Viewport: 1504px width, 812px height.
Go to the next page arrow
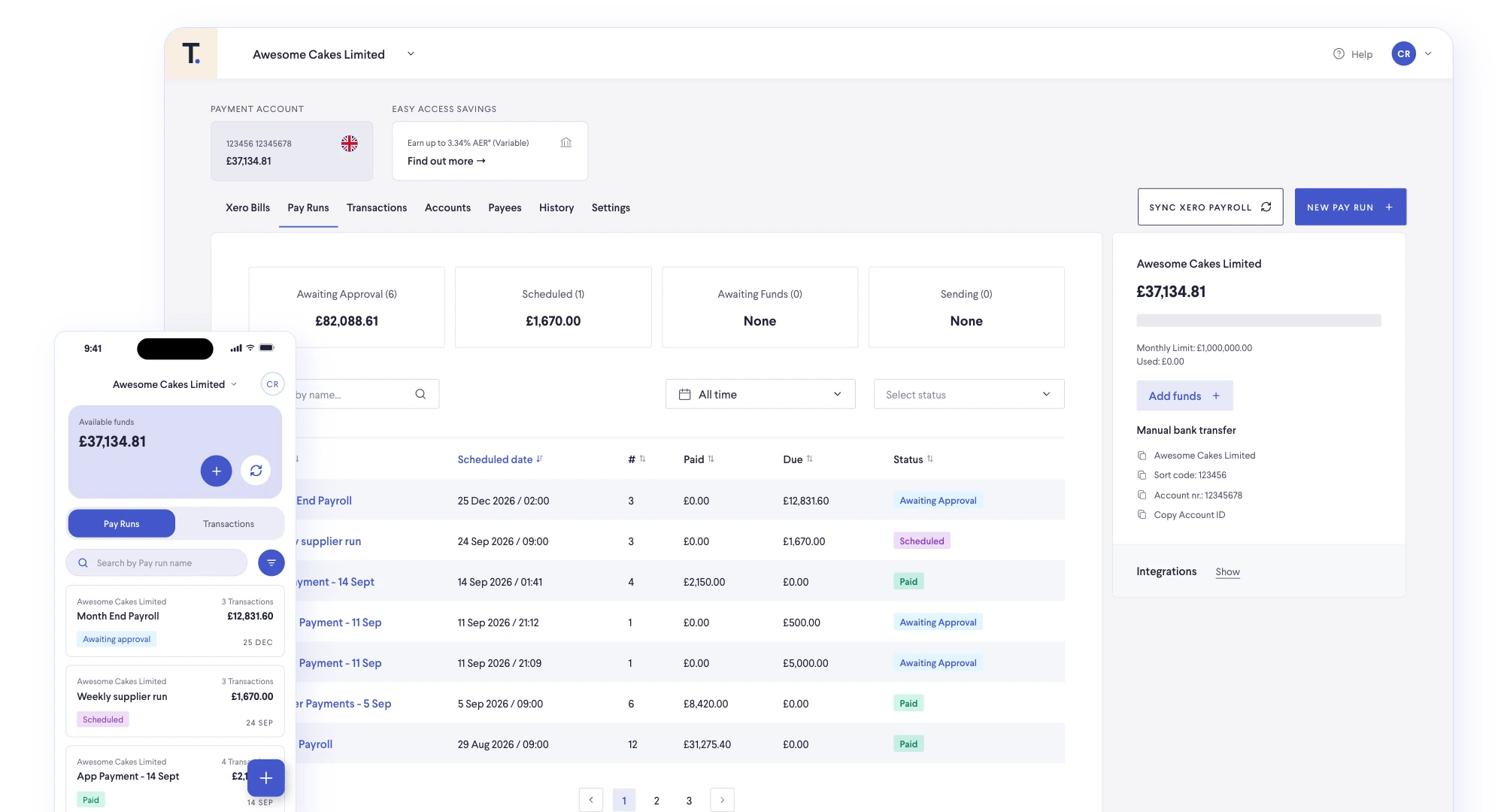coord(722,800)
